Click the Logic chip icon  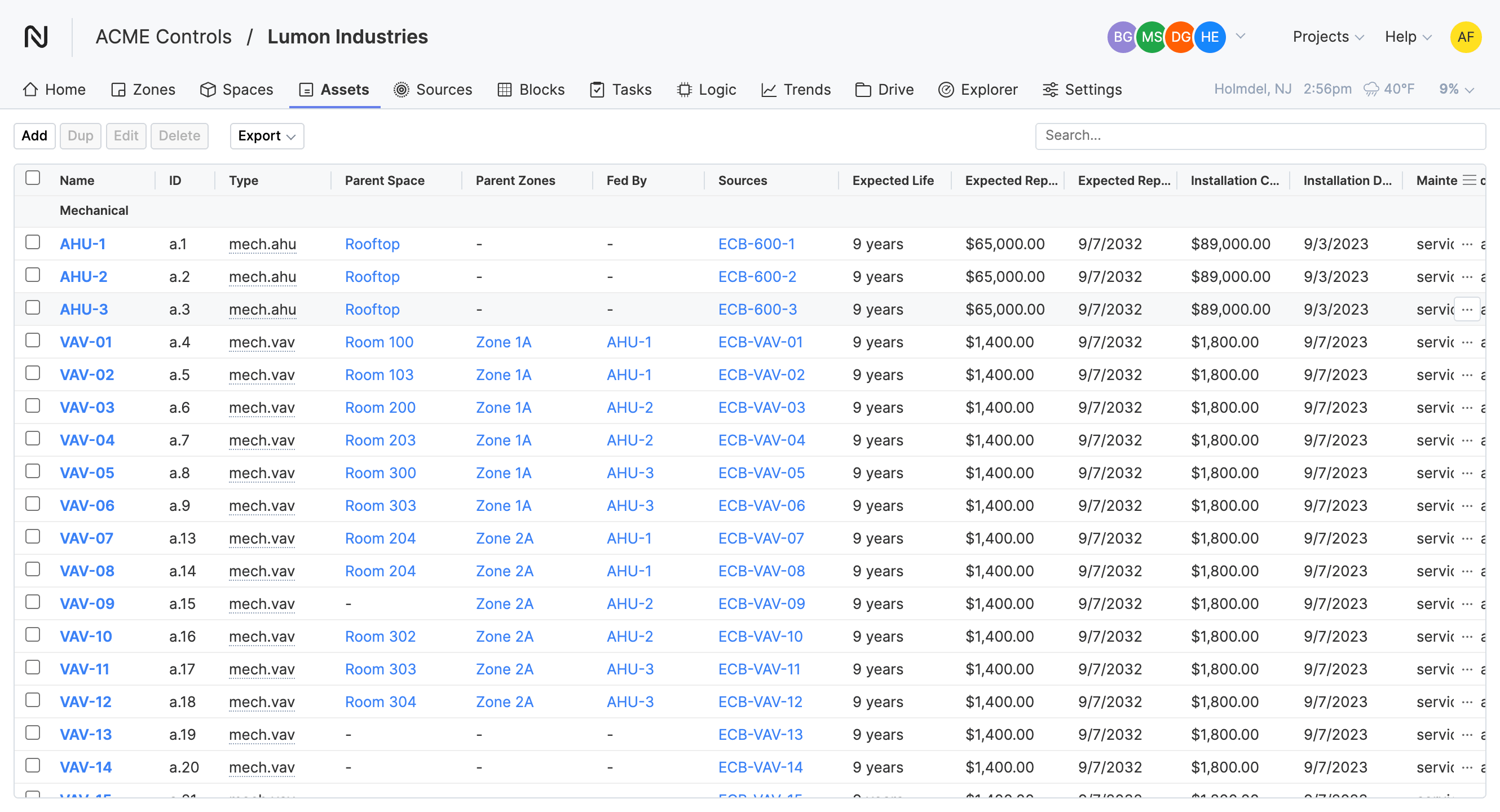(684, 90)
